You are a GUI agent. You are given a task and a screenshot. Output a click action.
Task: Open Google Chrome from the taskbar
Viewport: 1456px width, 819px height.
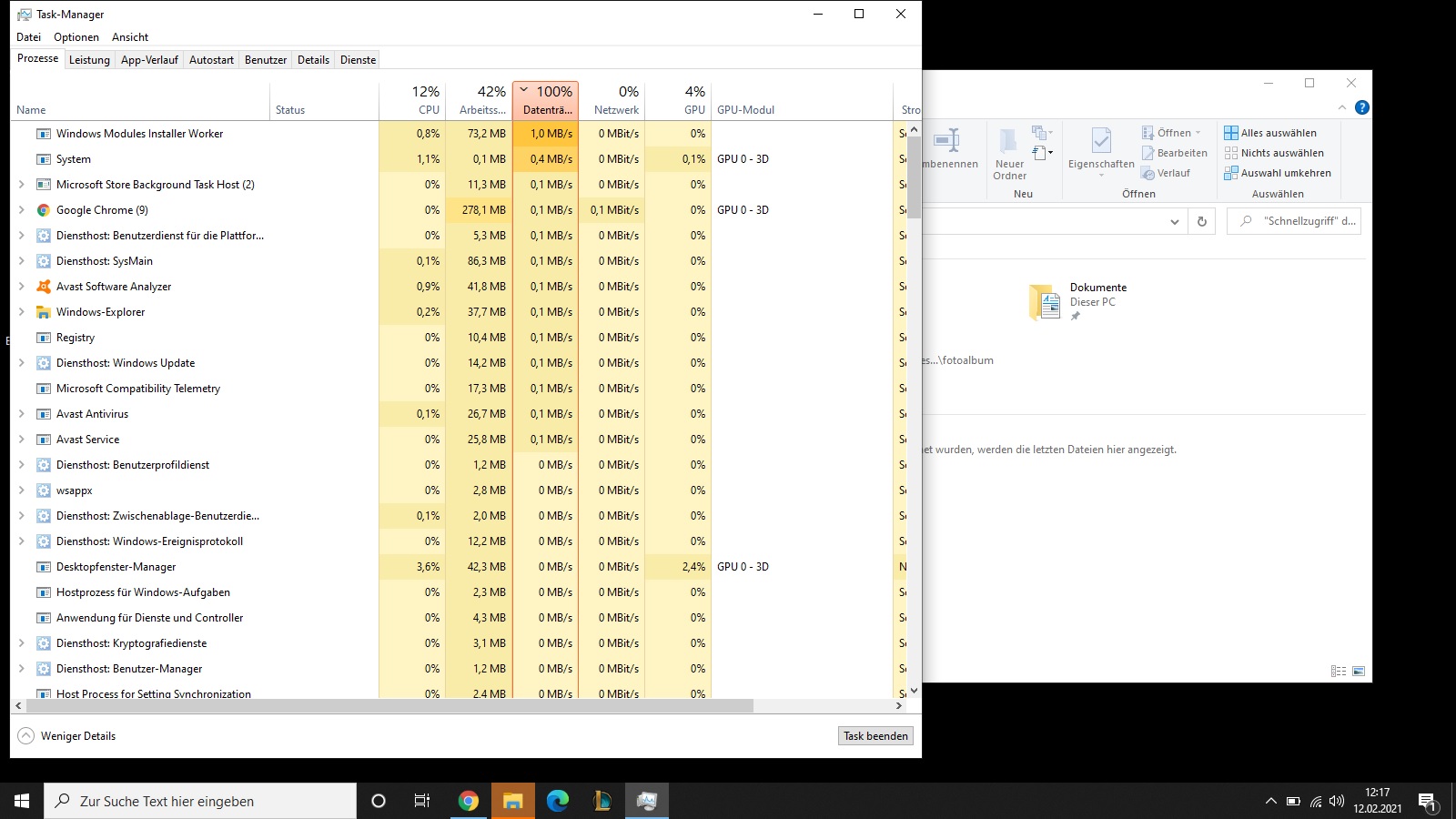[x=469, y=801]
